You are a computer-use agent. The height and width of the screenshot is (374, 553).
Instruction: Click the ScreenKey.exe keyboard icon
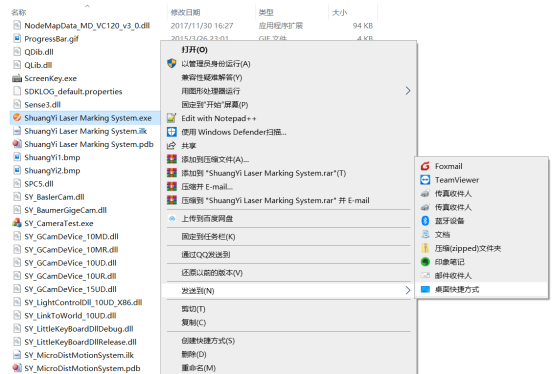pyautogui.click(x=17, y=78)
